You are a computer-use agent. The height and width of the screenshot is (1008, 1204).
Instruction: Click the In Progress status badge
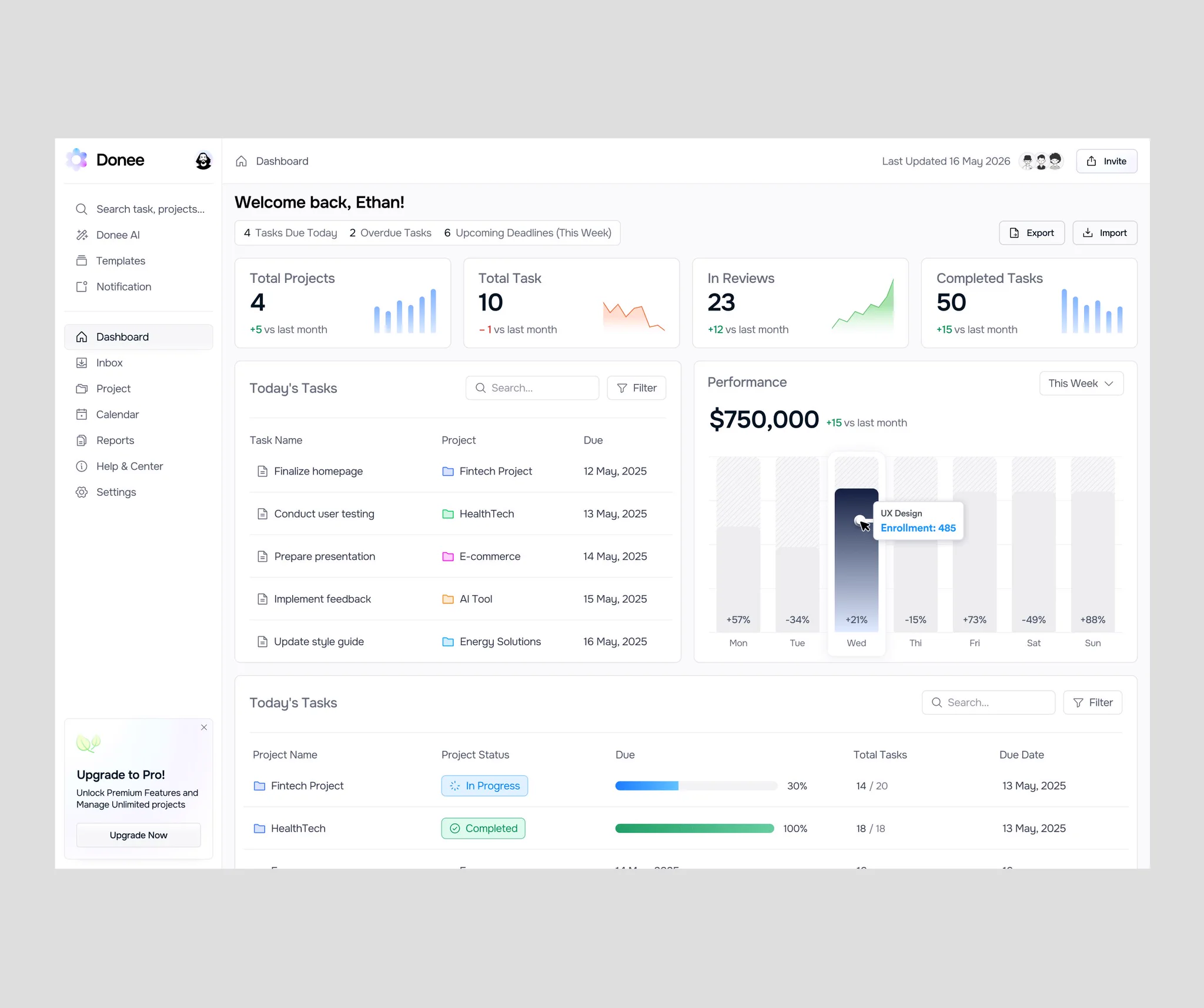[x=485, y=786]
